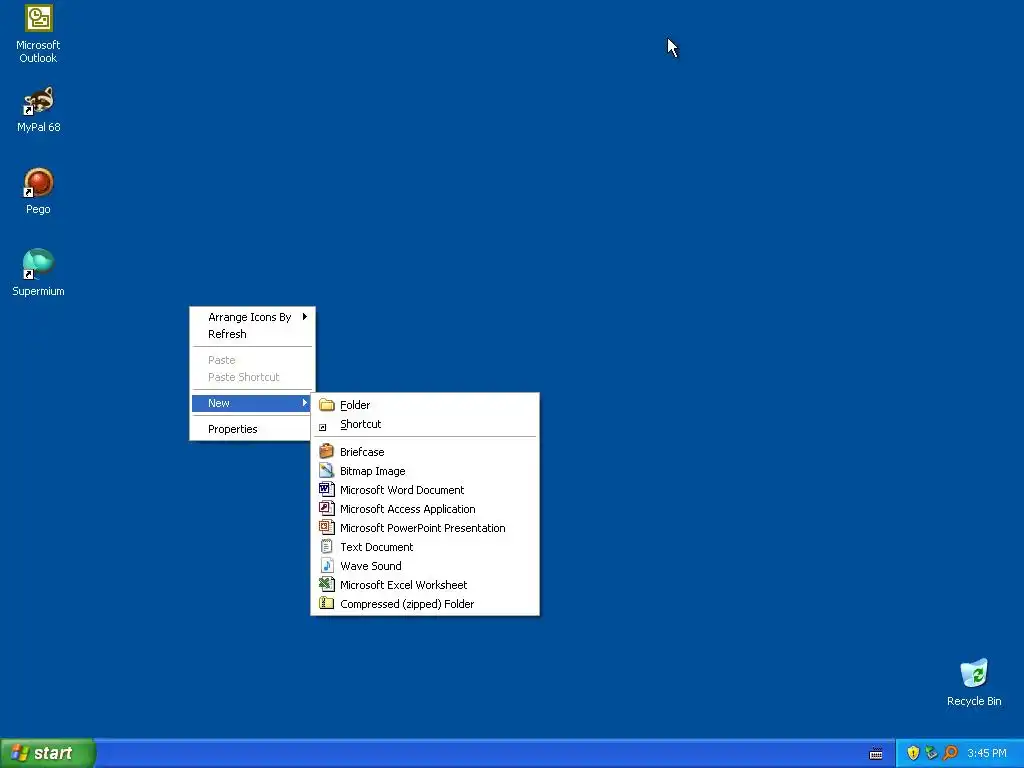Expand the Arrange Icons By submenu

[x=253, y=317]
